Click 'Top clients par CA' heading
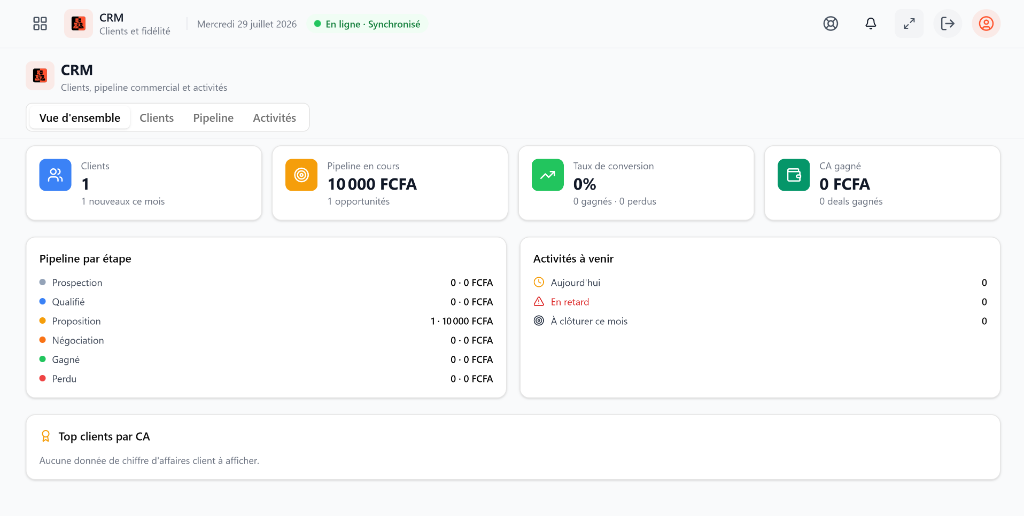 104,436
